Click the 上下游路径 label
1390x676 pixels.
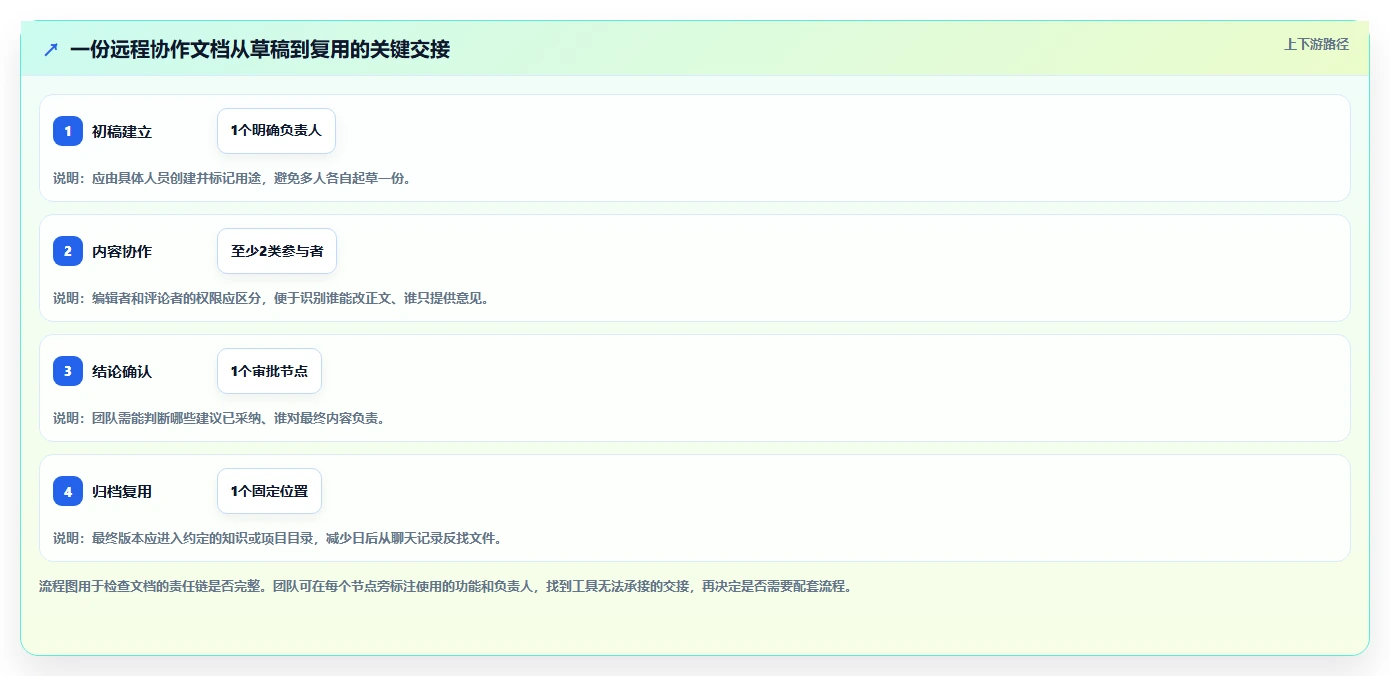click(x=1316, y=44)
